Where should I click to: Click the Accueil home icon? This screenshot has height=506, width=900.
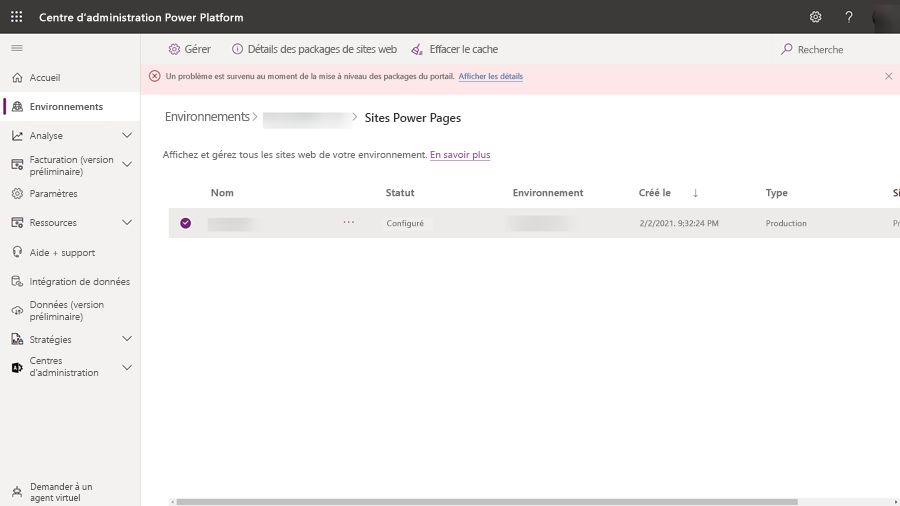pos(17,77)
